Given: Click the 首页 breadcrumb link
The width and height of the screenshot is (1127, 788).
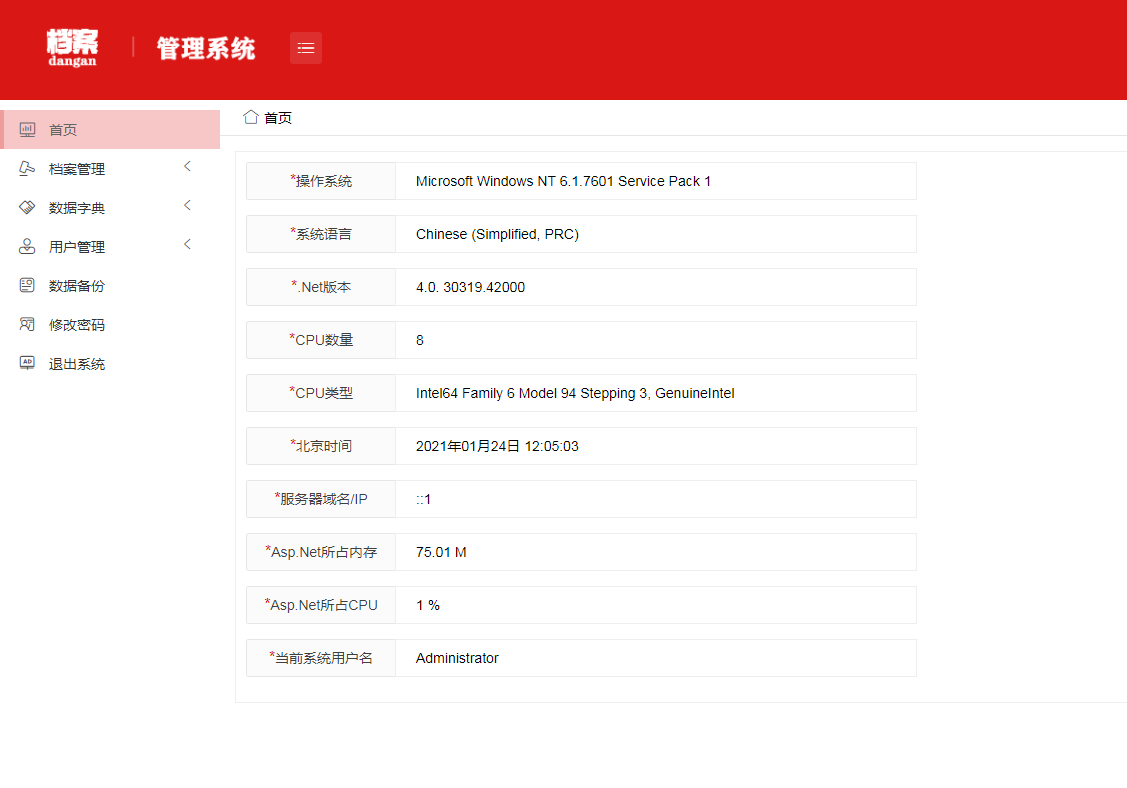Looking at the screenshot, I should 278,118.
